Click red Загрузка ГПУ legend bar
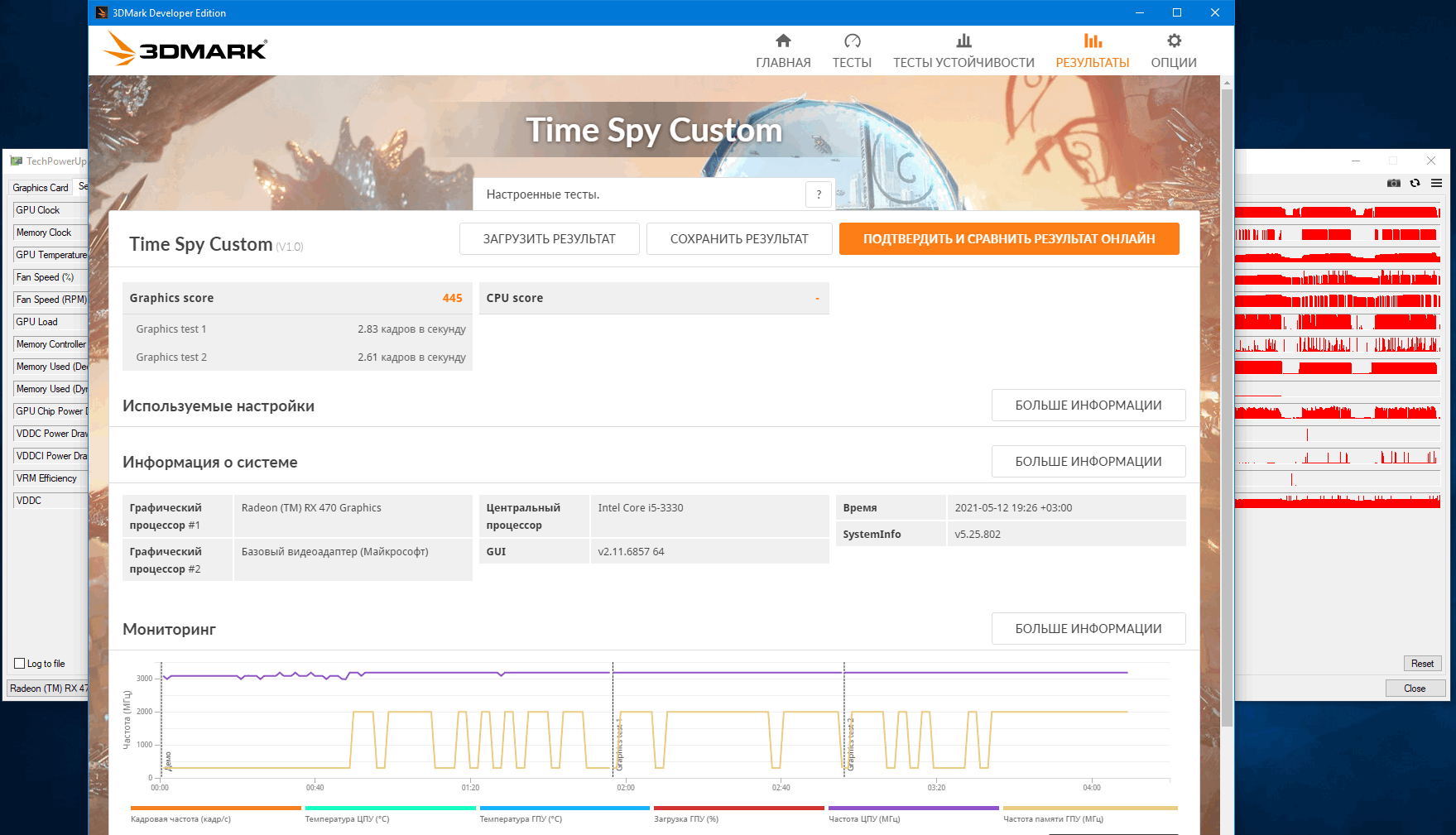This screenshot has height=835, width=1456. (x=739, y=808)
